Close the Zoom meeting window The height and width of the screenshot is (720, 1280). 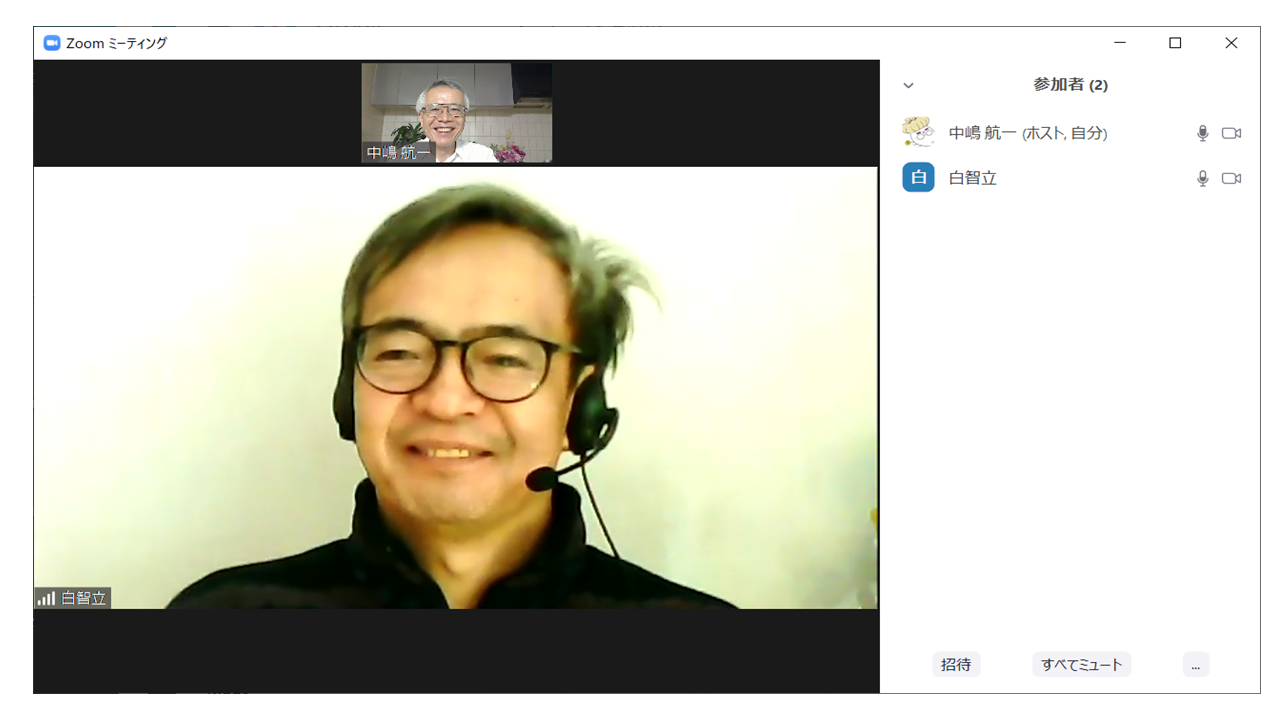pos(1231,43)
